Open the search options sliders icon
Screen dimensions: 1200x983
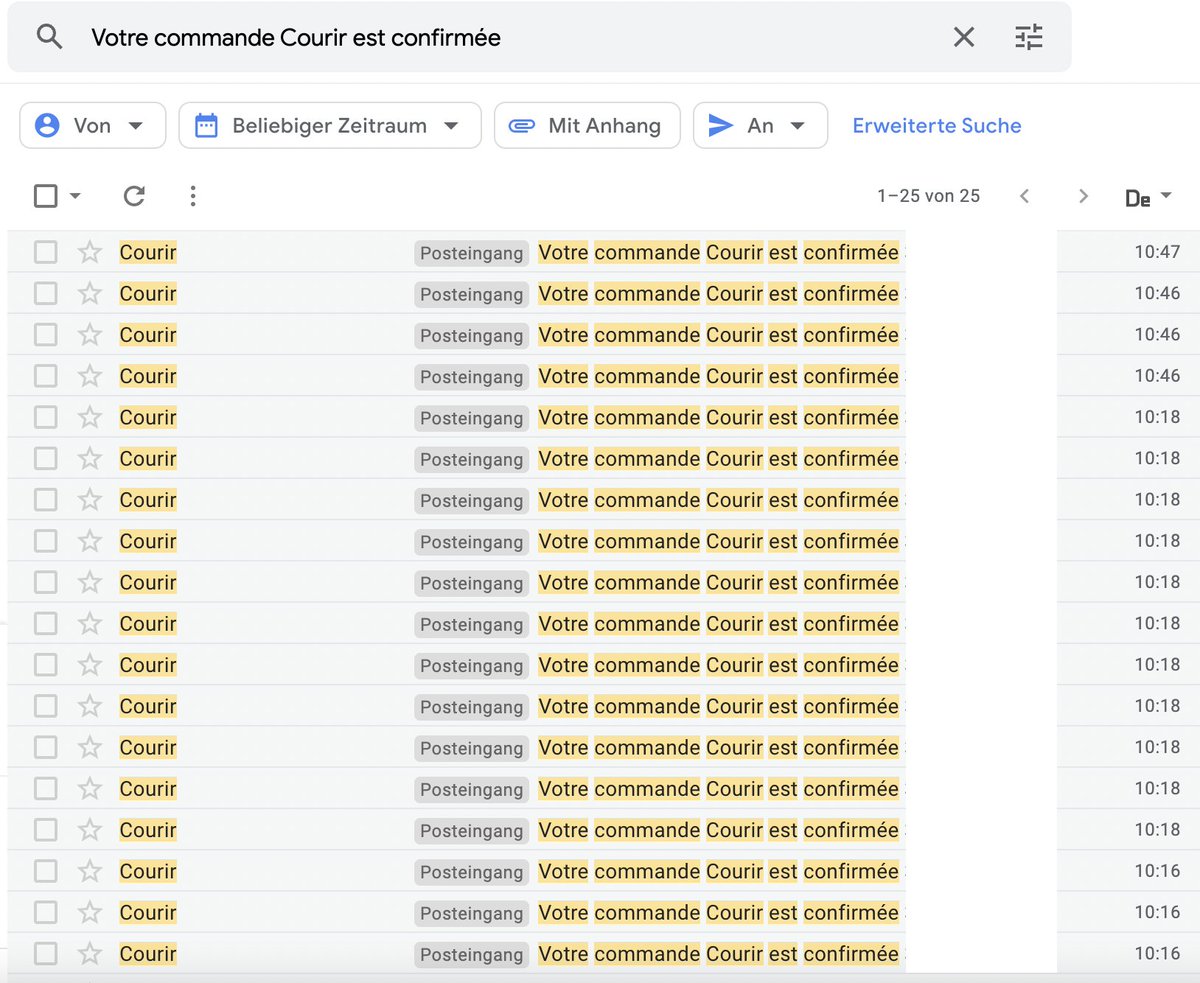click(x=1029, y=37)
